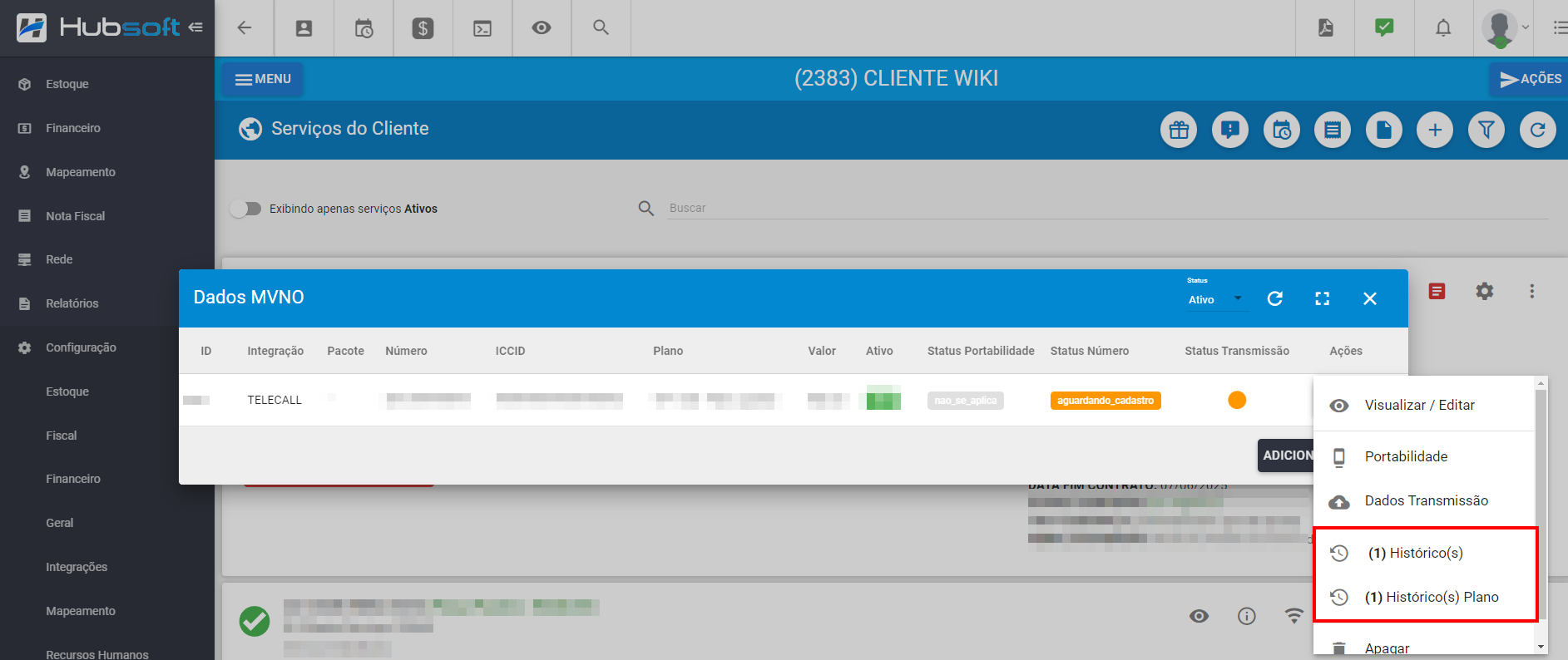Screen dimensions: 1568x660
Task: Go back using the top arrow icon
Action: point(245,27)
